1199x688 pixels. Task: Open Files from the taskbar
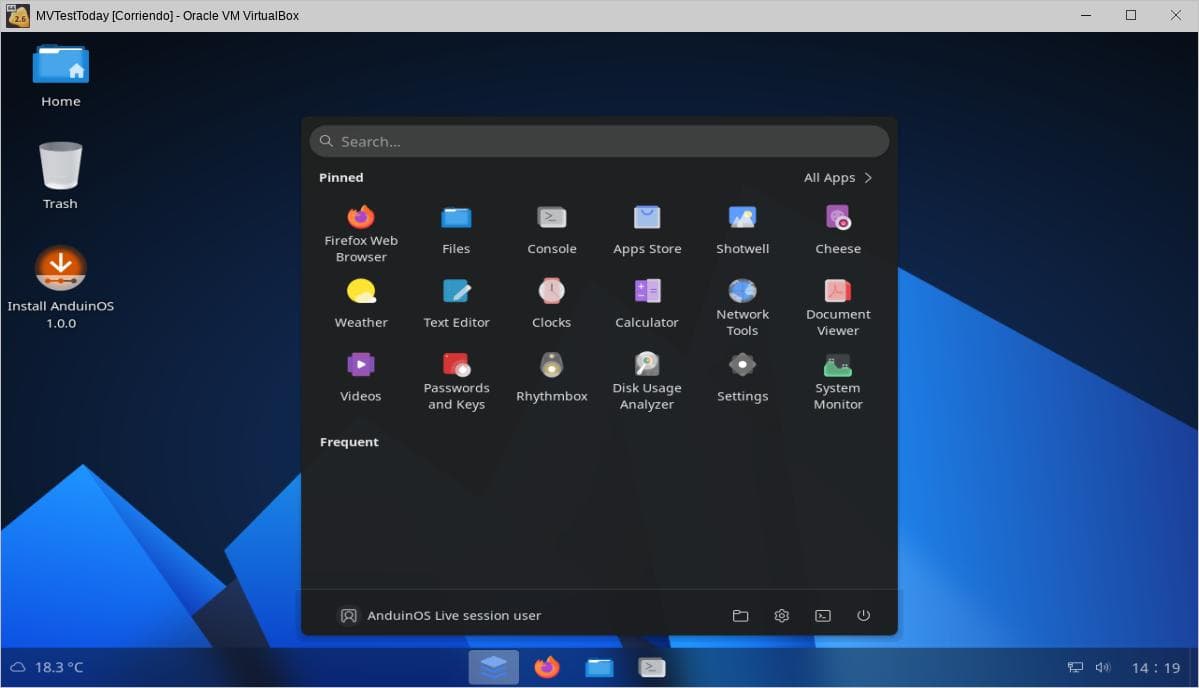coord(600,667)
